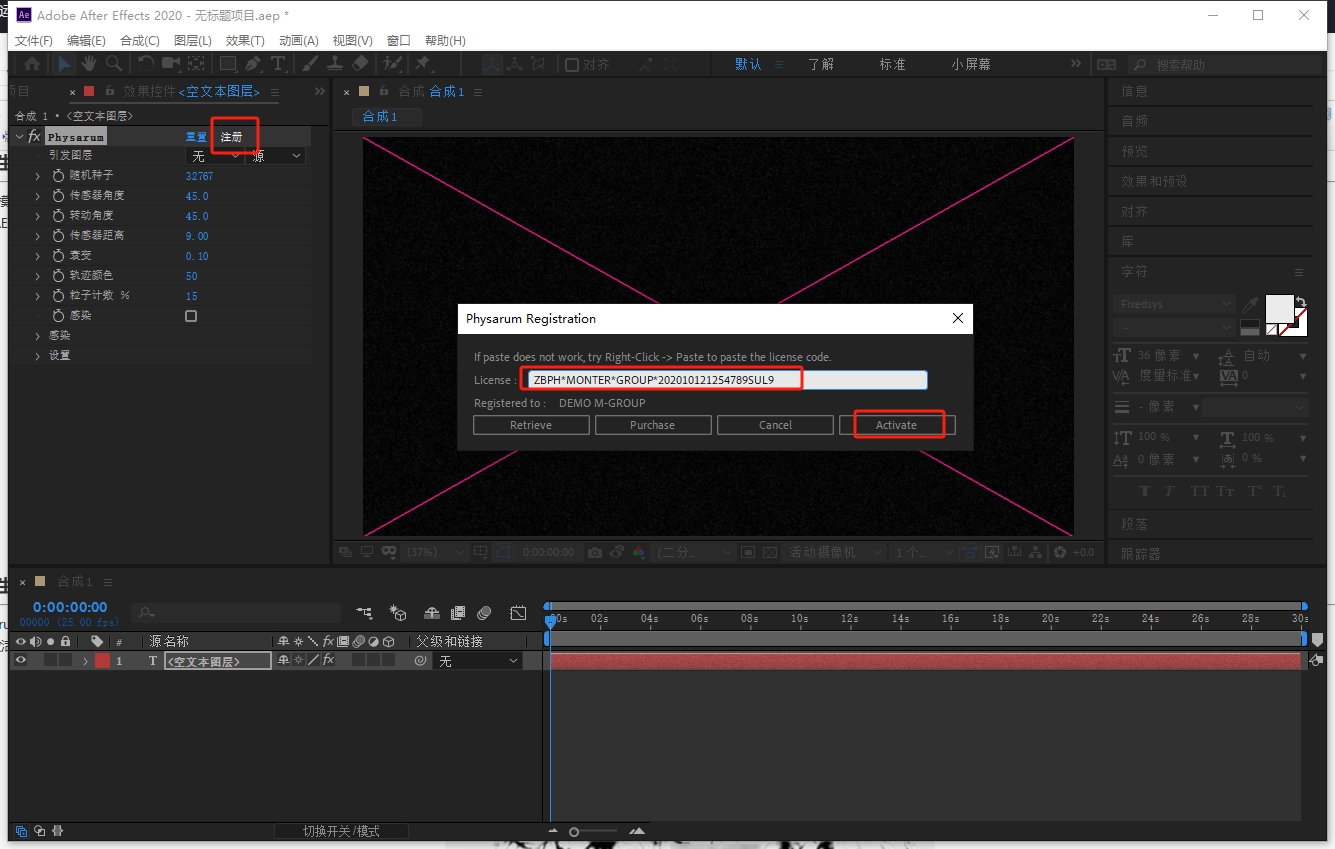Toggle the 对齐 snapping checkbox

point(572,65)
